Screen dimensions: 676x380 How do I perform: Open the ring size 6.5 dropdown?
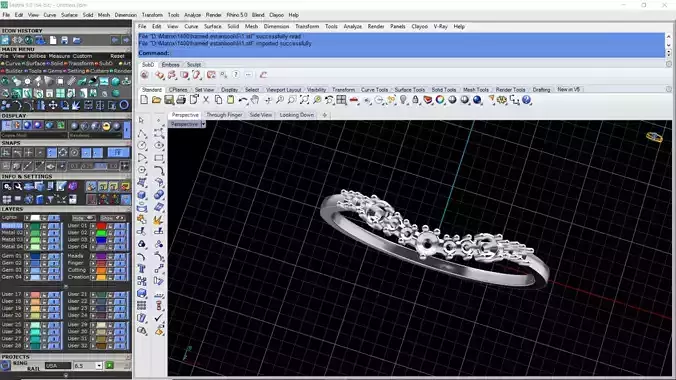coord(99,366)
